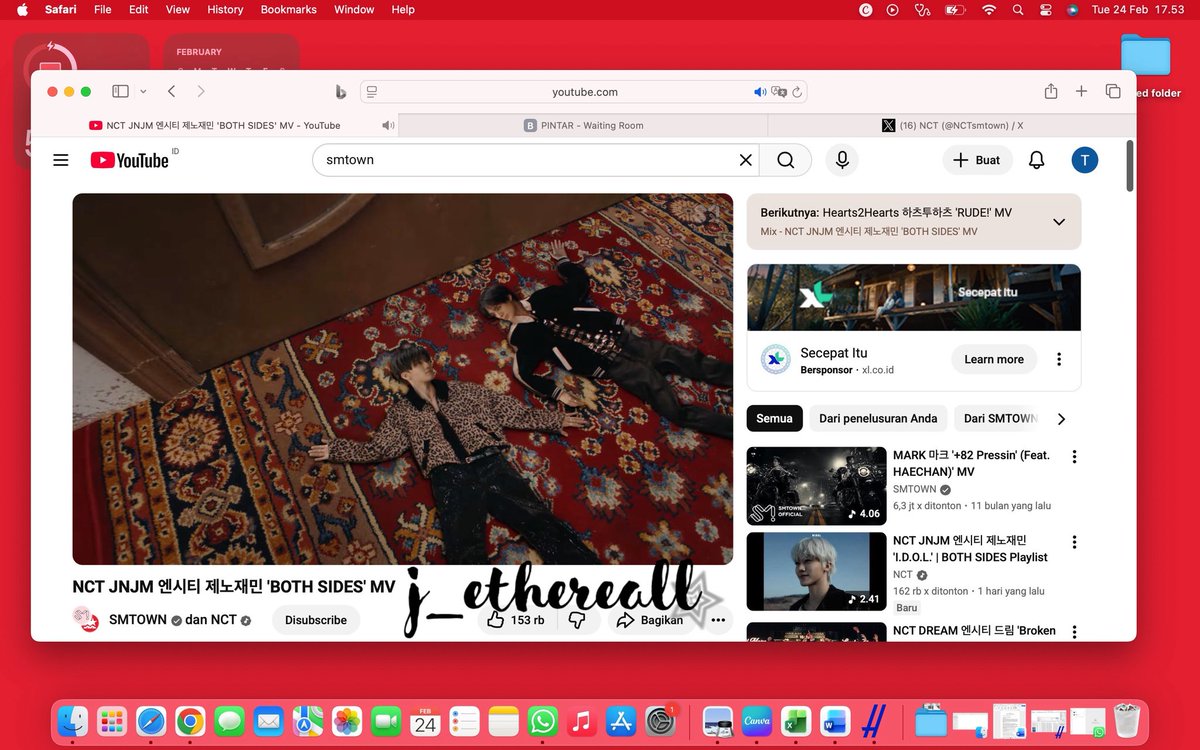1200x750 pixels.
Task: Select the Dari SMTOWN chip
Action: pos(1000,419)
